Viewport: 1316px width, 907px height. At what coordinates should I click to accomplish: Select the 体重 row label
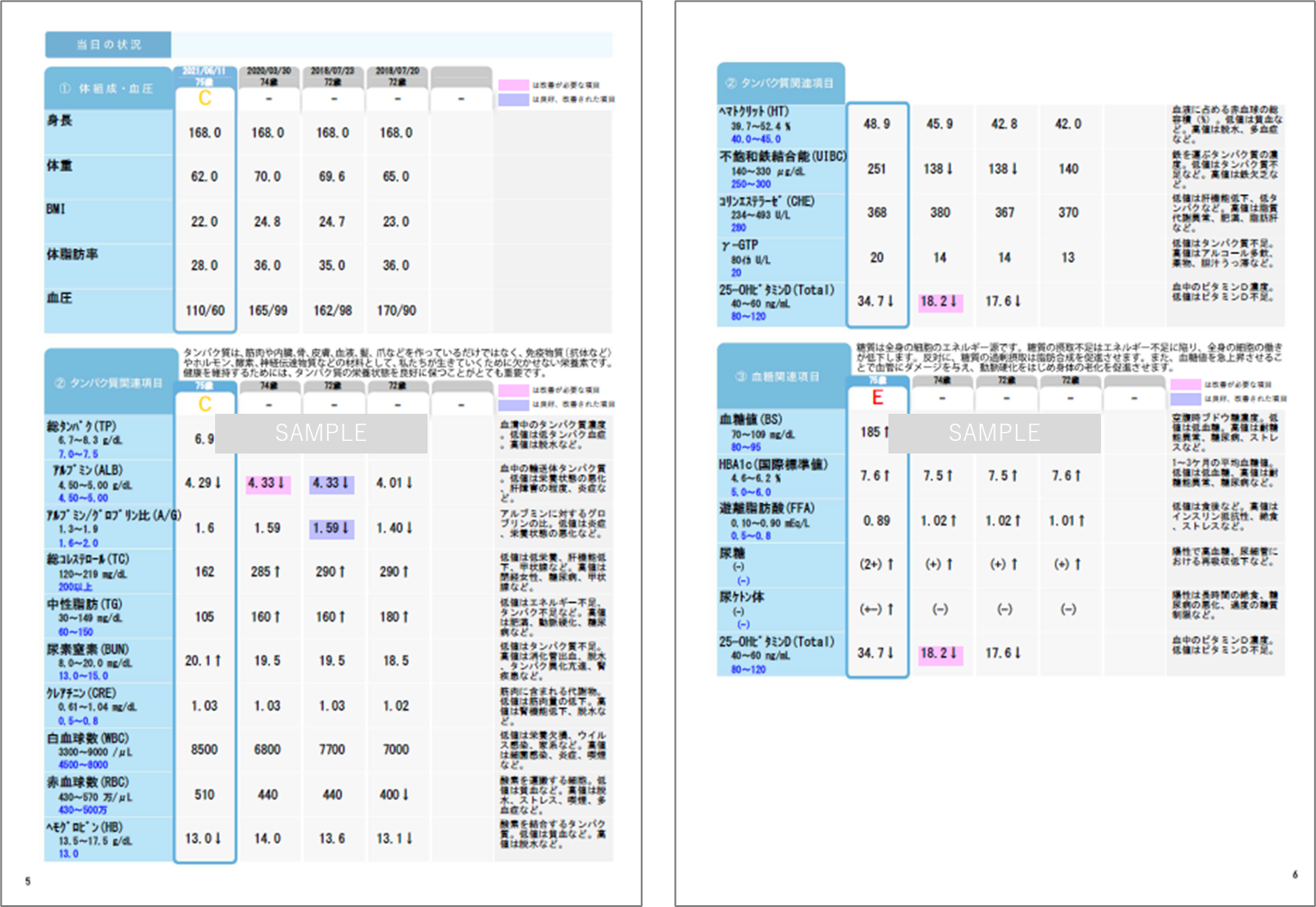tap(60, 166)
